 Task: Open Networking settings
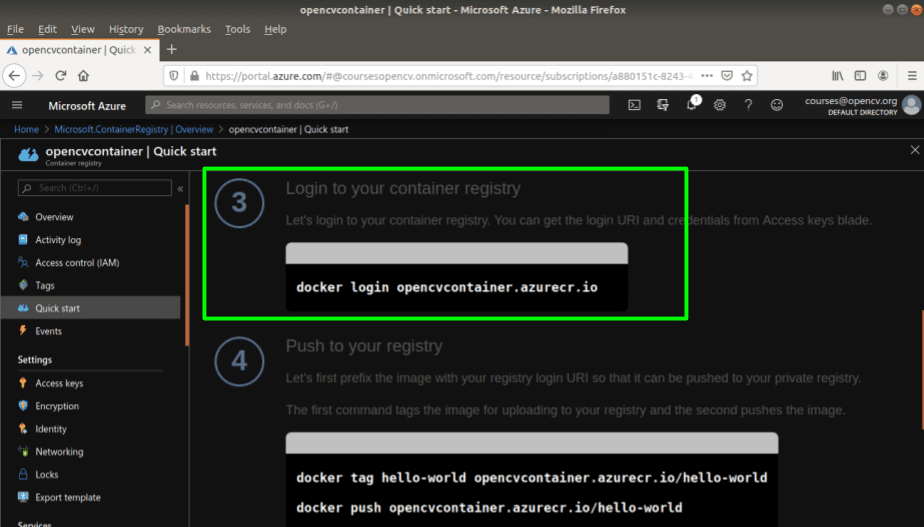point(59,452)
